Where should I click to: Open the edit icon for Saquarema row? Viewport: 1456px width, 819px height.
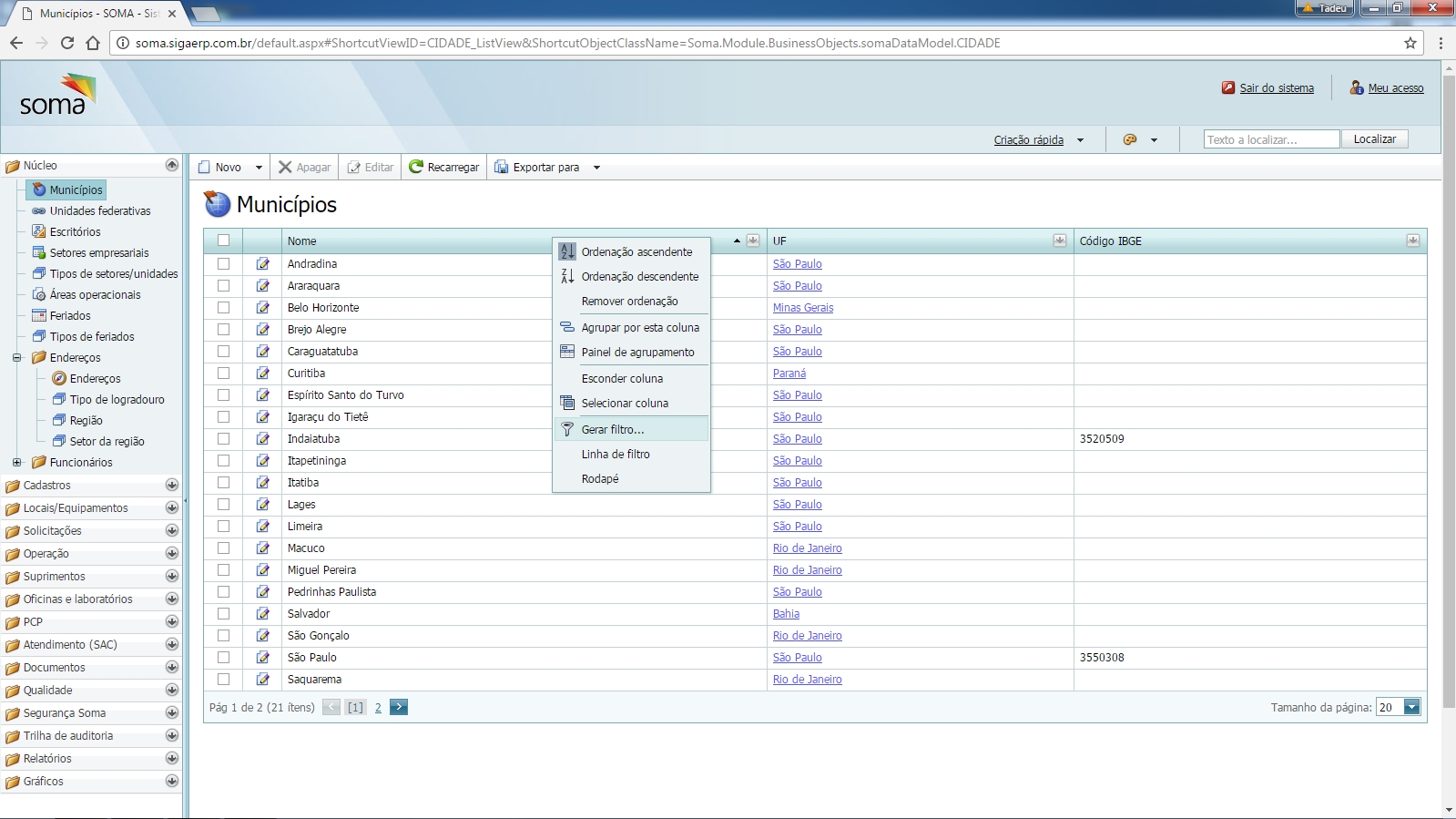click(x=263, y=679)
